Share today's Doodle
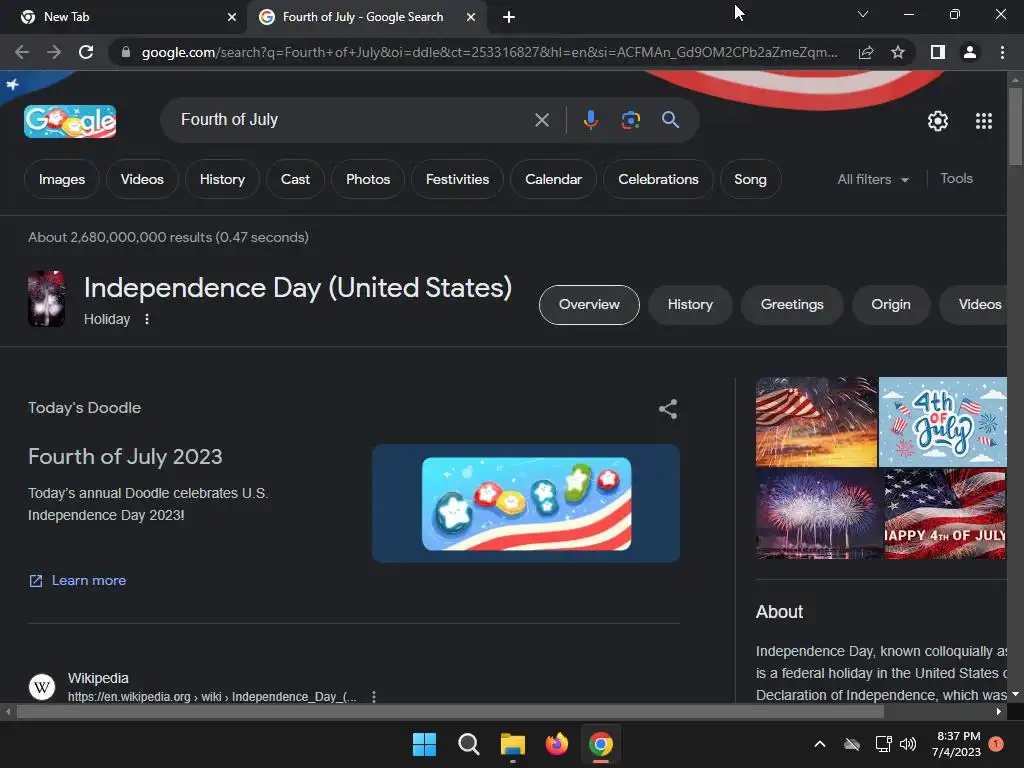Image resolution: width=1024 pixels, height=768 pixels. coord(667,409)
